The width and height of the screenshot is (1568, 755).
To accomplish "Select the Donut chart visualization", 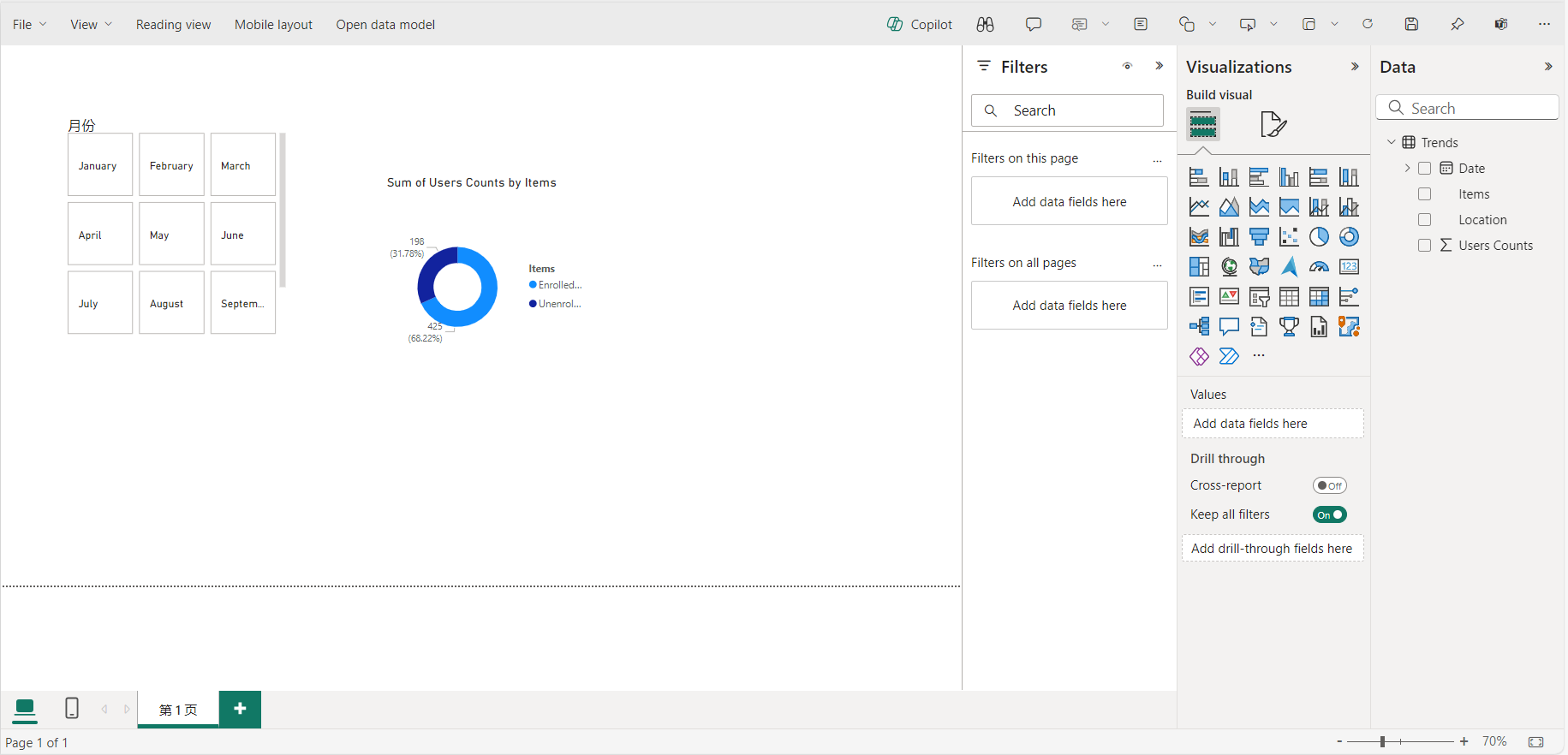I will tap(1349, 237).
